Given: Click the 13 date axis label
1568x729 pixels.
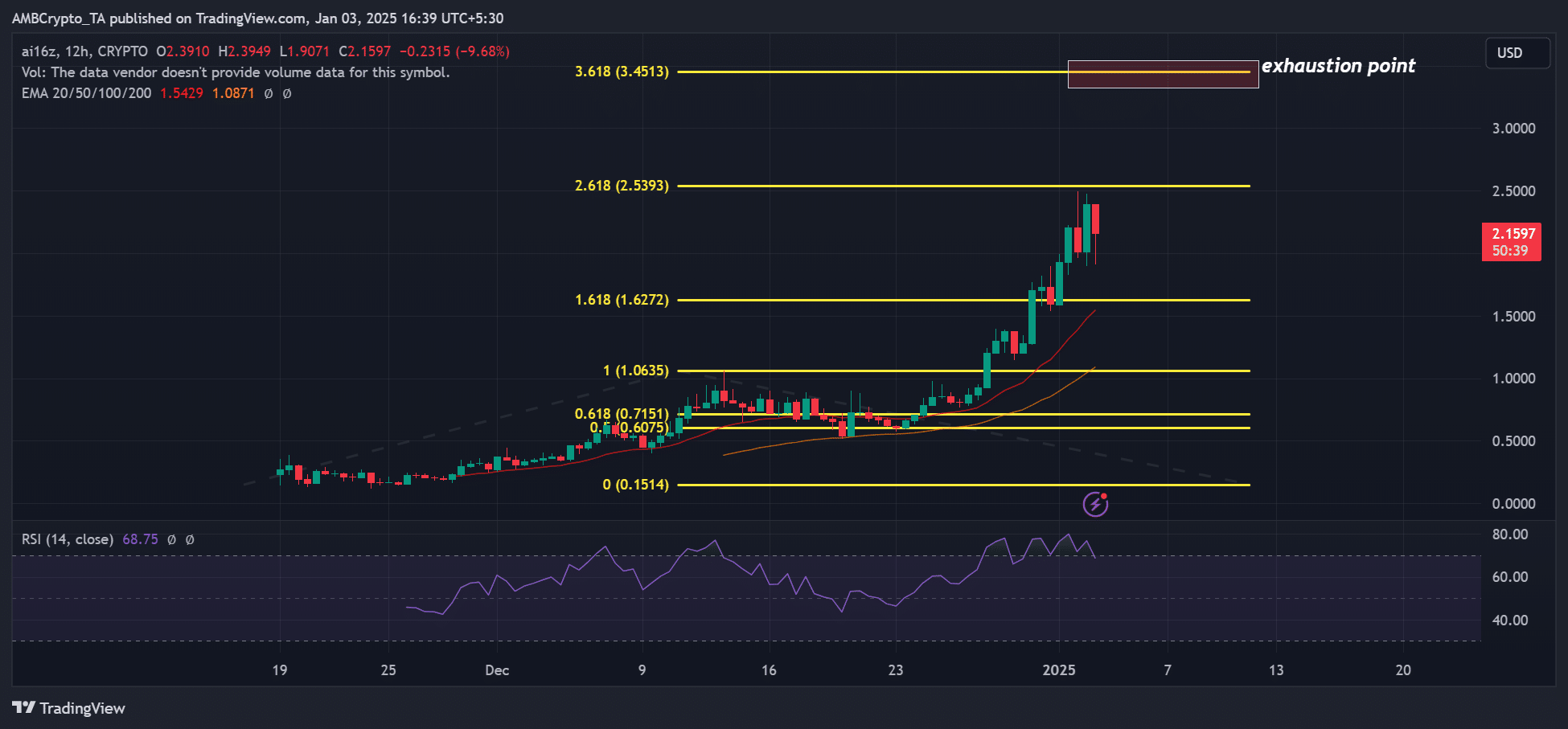Looking at the screenshot, I should 1276,670.
